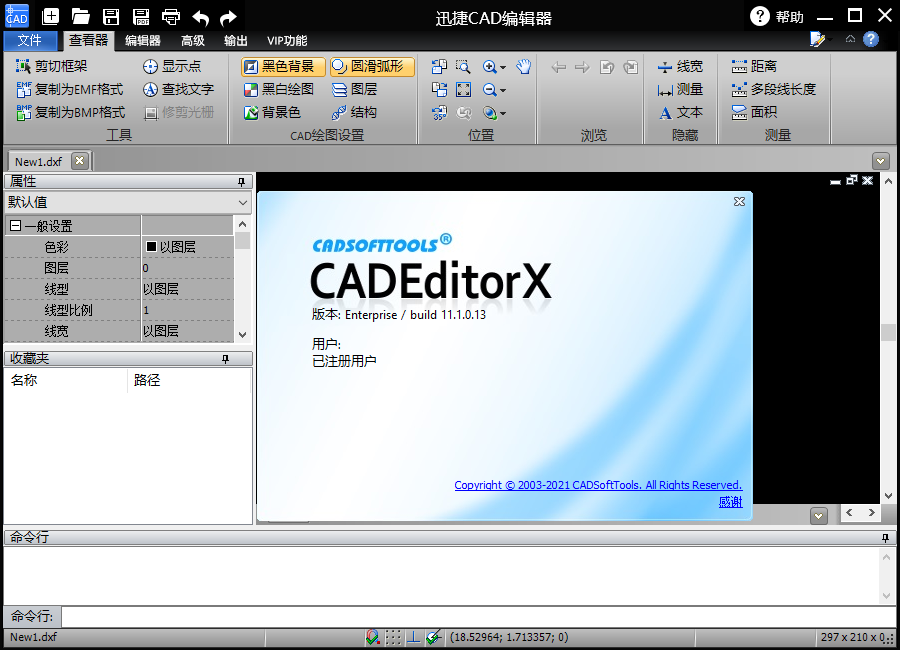Image resolution: width=900 pixels, height=650 pixels.
Task: Click the zoom in magnifier icon
Action: click(490, 67)
